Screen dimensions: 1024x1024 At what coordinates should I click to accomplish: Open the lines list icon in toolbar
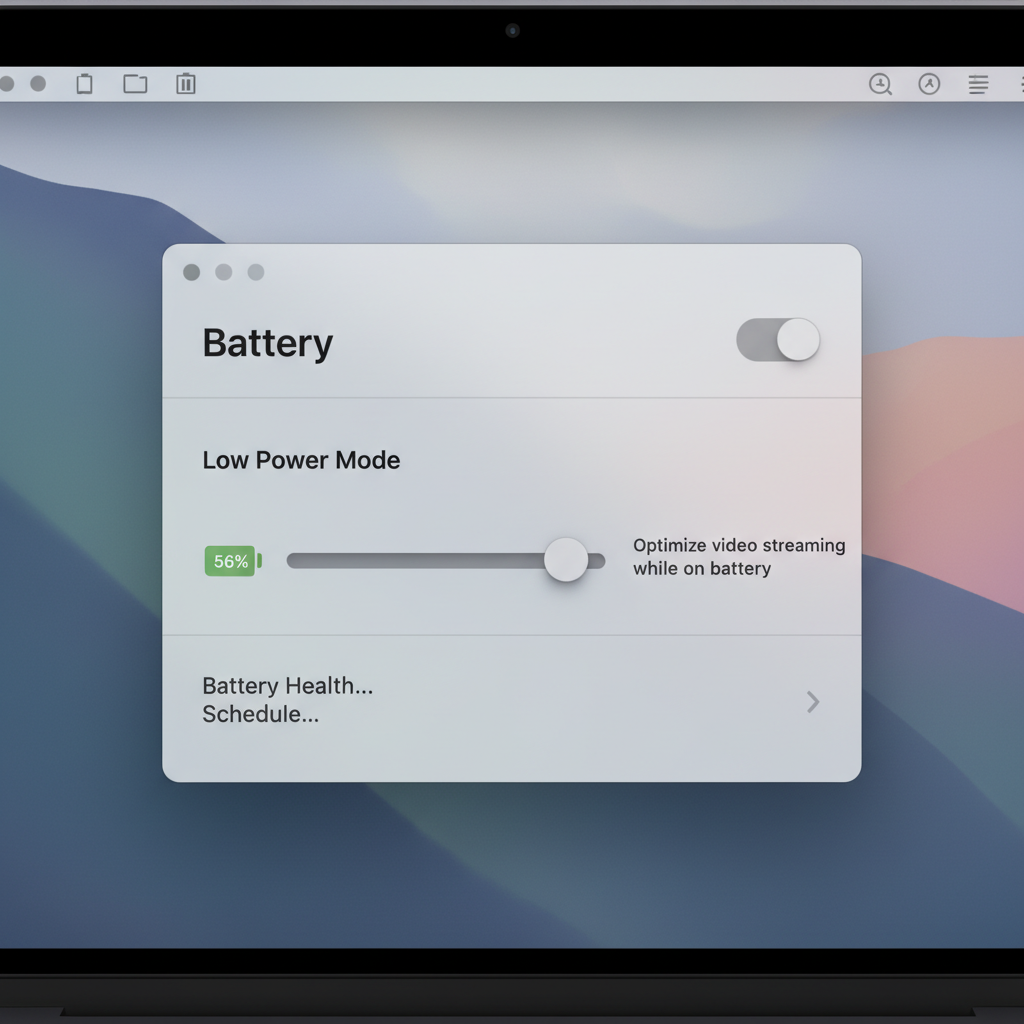pos(978,85)
